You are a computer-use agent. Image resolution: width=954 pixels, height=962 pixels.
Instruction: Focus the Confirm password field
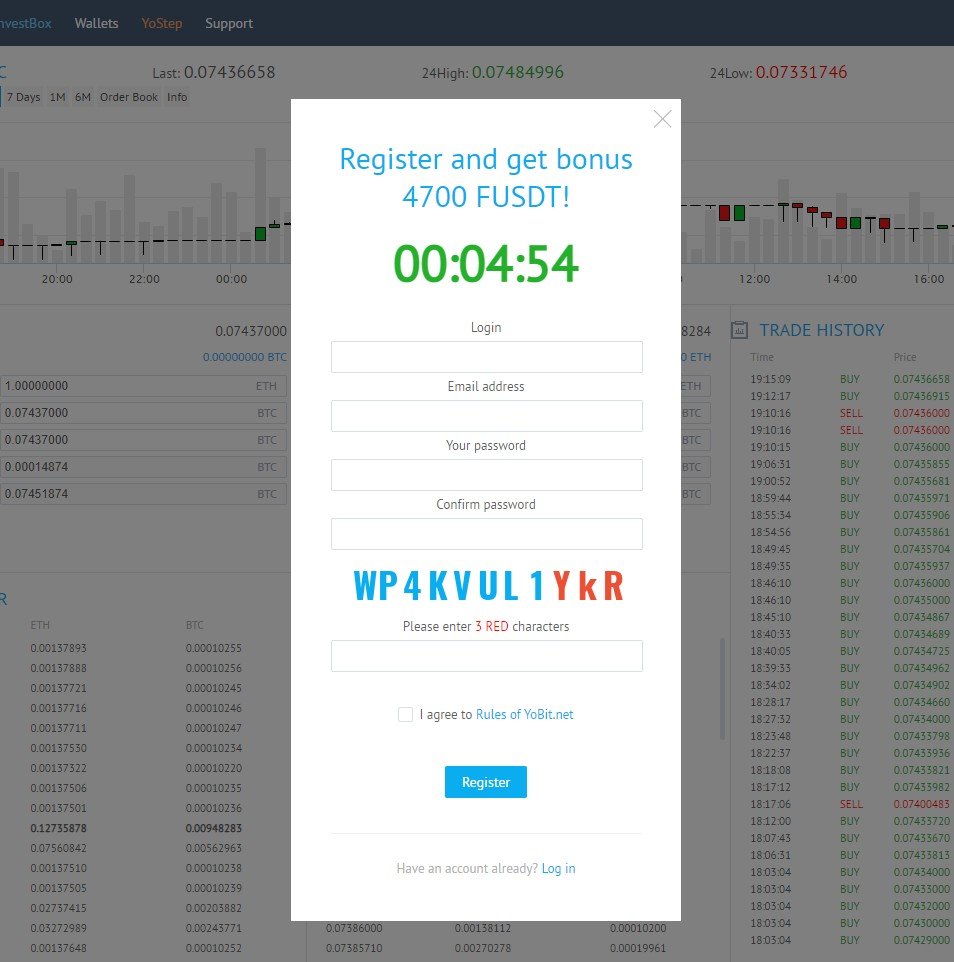pyautogui.click(x=487, y=534)
